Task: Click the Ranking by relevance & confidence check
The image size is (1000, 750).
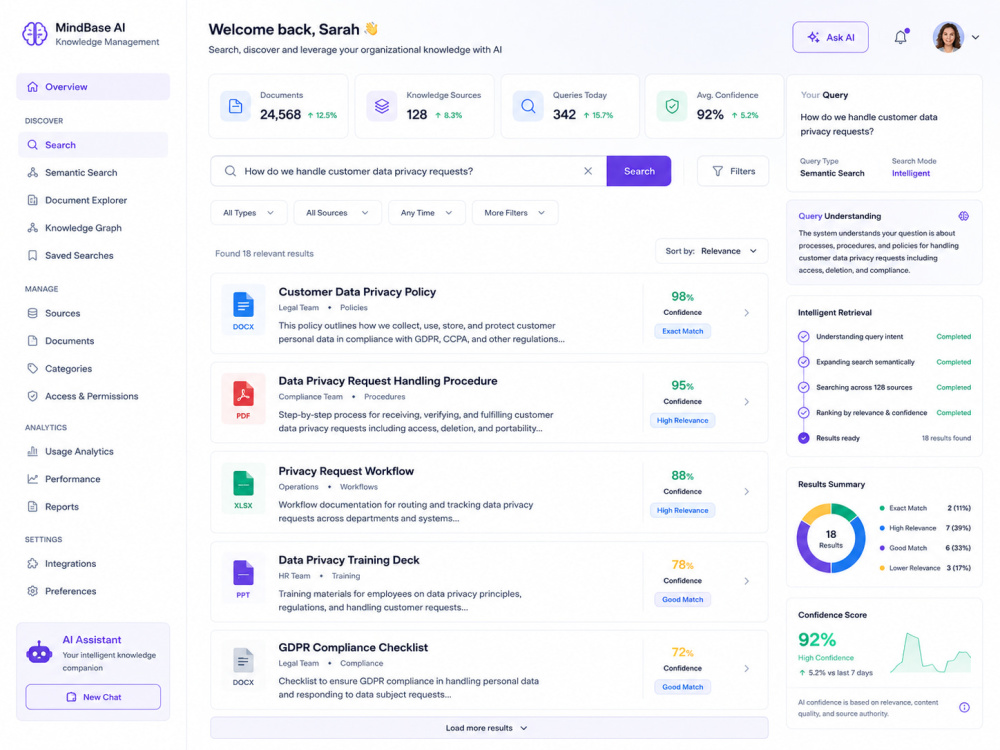Action: [804, 413]
